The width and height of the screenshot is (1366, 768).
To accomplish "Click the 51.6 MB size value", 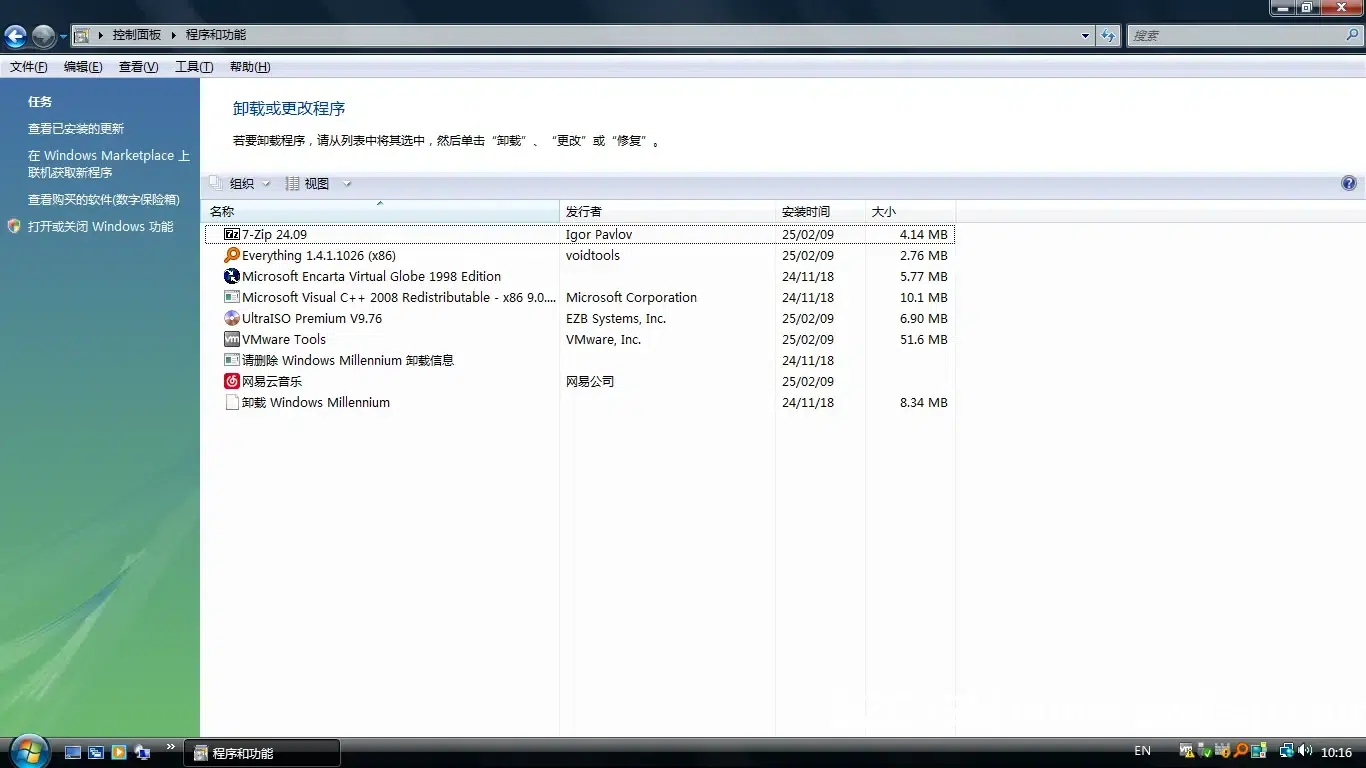I will [923, 339].
